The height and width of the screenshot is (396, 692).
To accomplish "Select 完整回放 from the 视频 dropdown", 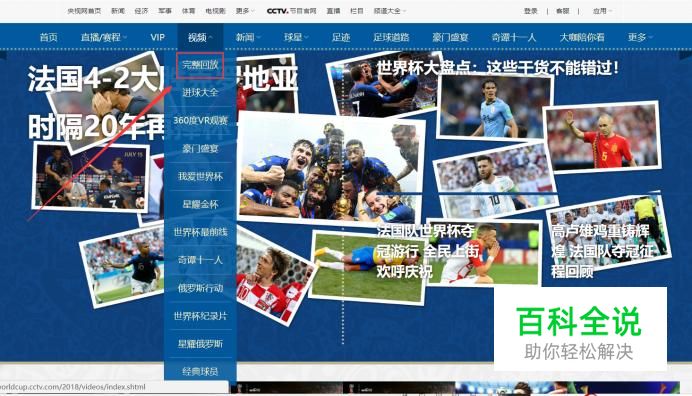I will [200, 65].
